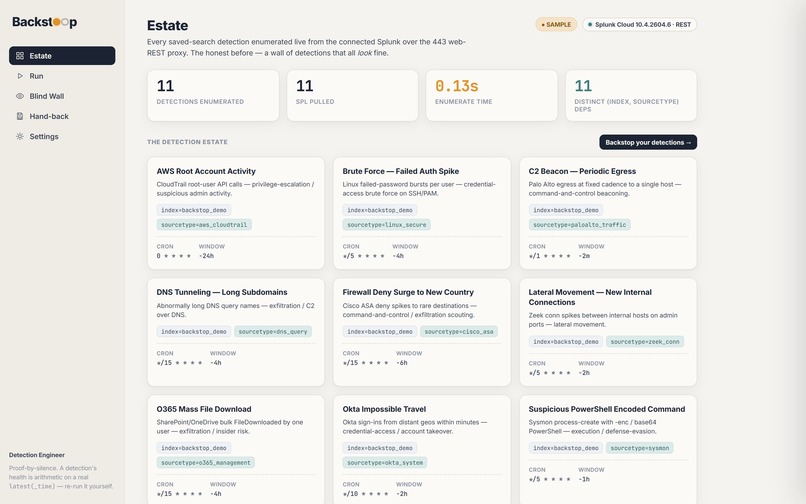Viewport: 806px width, 504px height.
Task: Click index=backstop_demo tag on C2 Beacon card
Action: click(566, 210)
